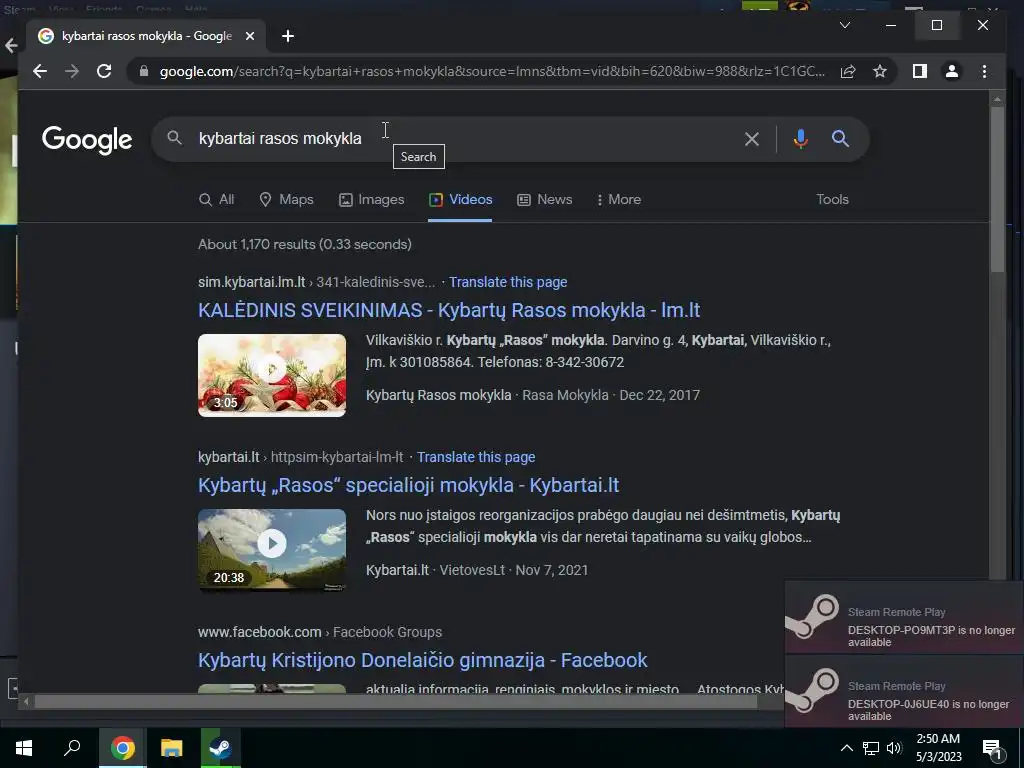Click the address bar URL

tap(492, 71)
